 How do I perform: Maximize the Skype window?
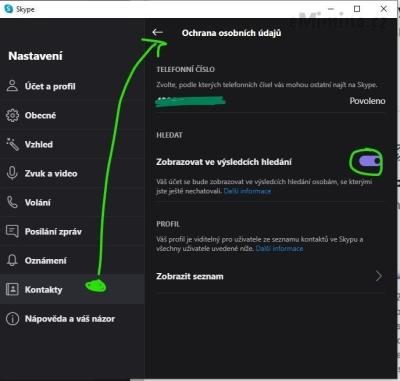click(x=357, y=9)
